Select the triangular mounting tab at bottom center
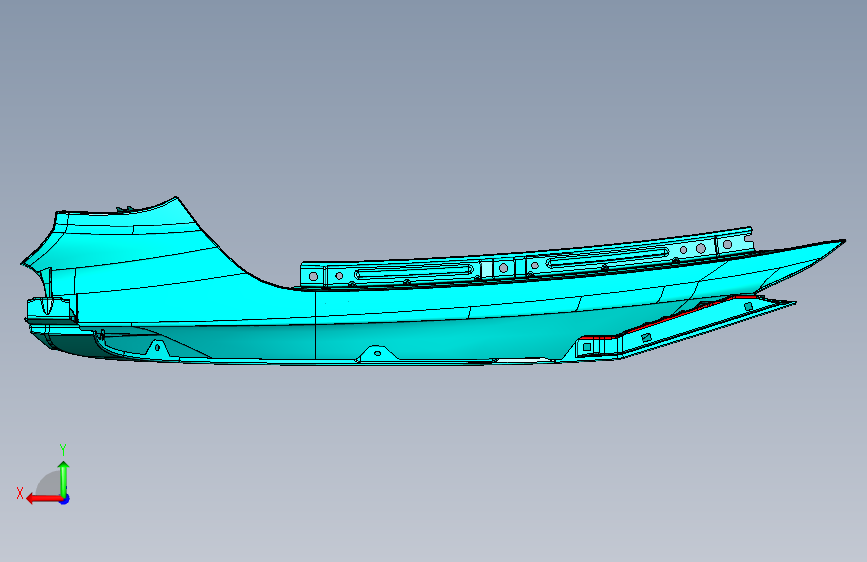 pyautogui.click(x=377, y=353)
